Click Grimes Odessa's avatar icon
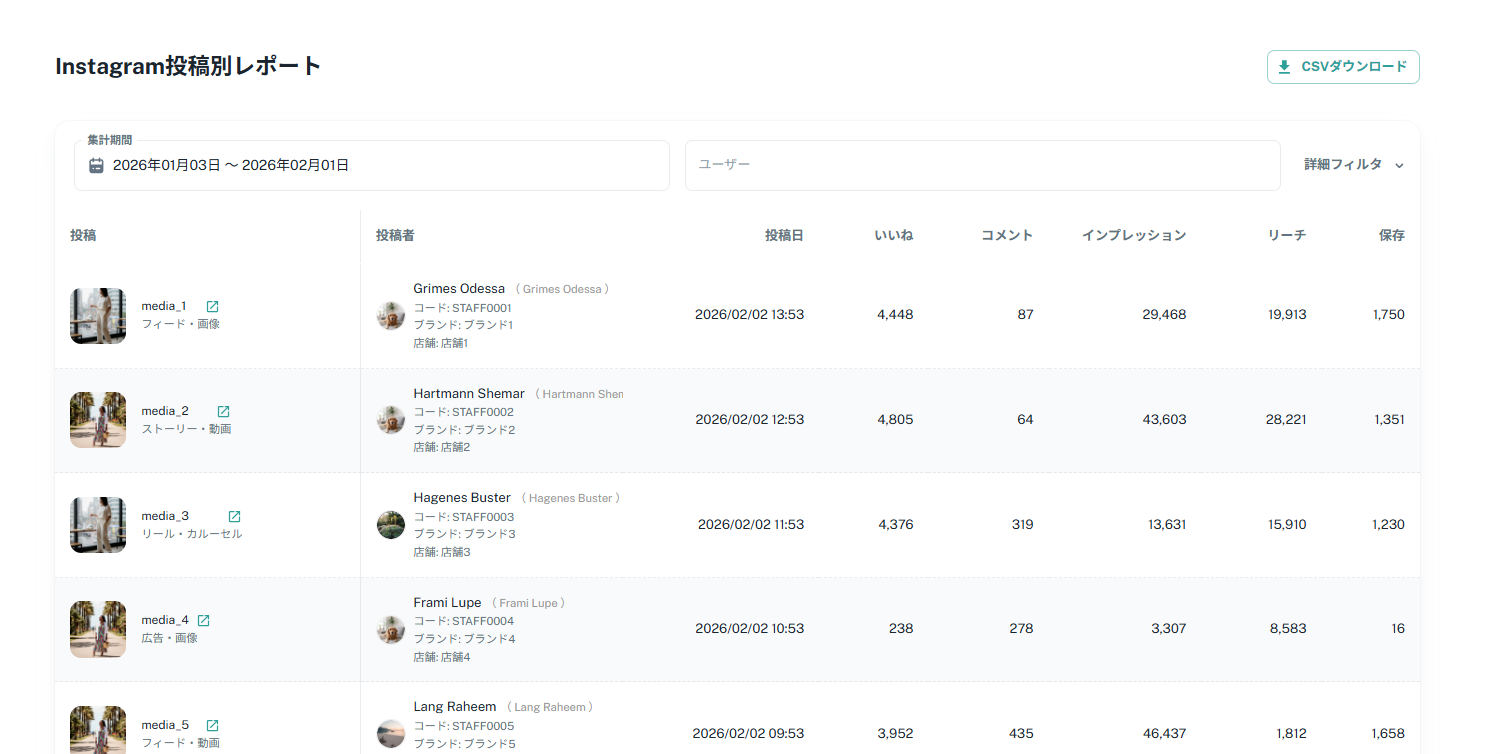 click(x=391, y=316)
